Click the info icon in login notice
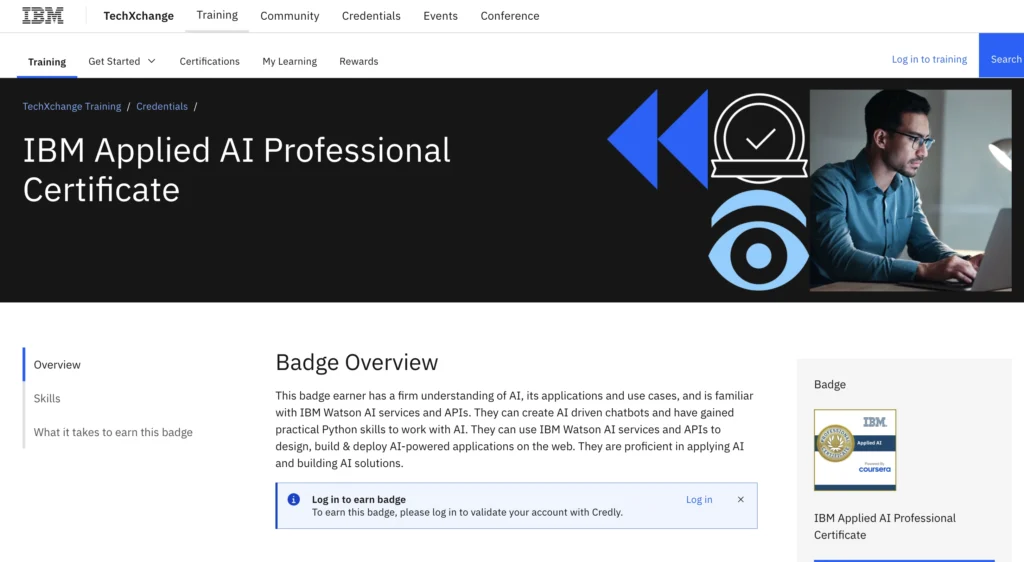The image size is (1024, 562). pyautogui.click(x=294, y=499)
